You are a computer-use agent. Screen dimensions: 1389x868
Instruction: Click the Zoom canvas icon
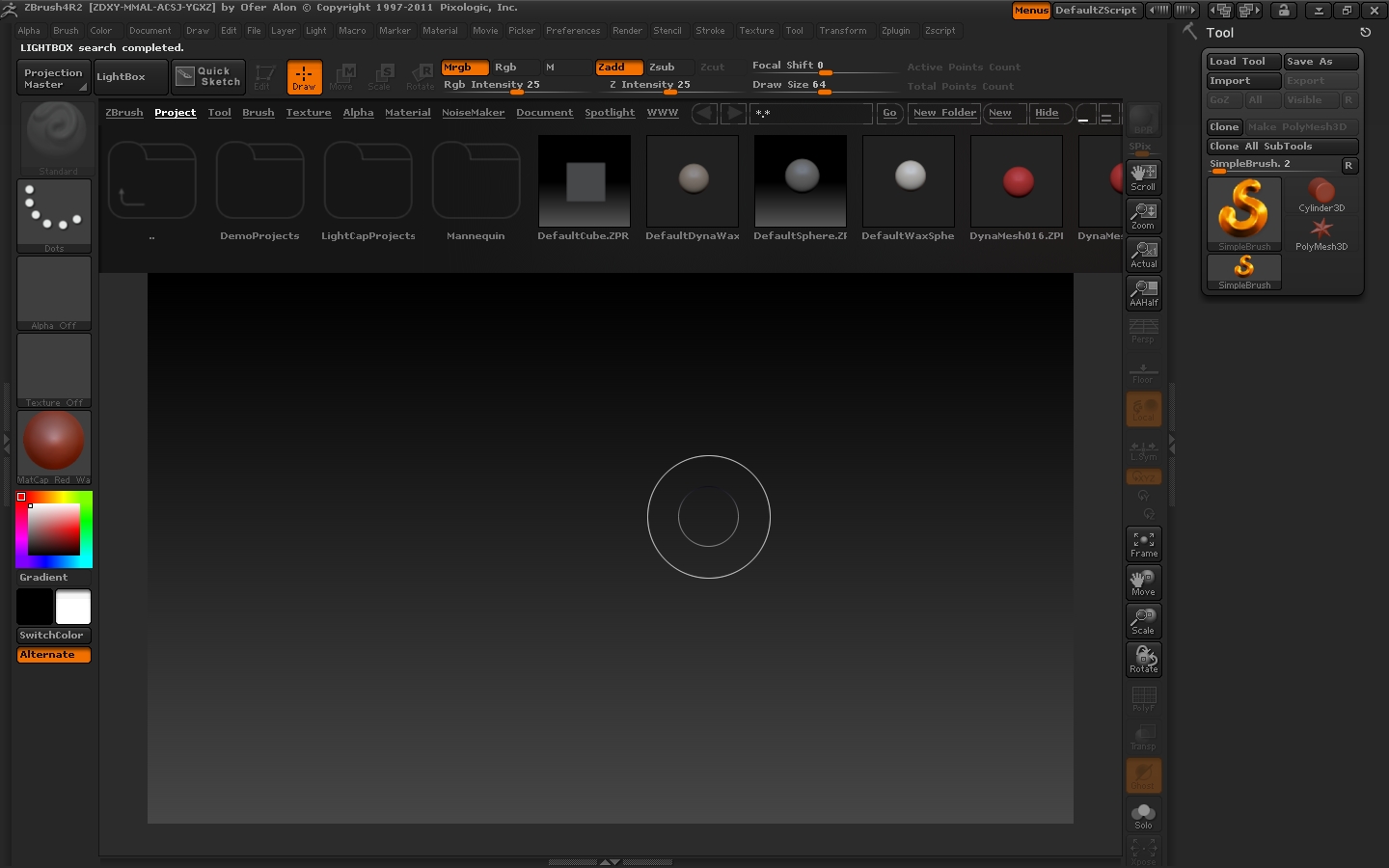point(1143,215)
